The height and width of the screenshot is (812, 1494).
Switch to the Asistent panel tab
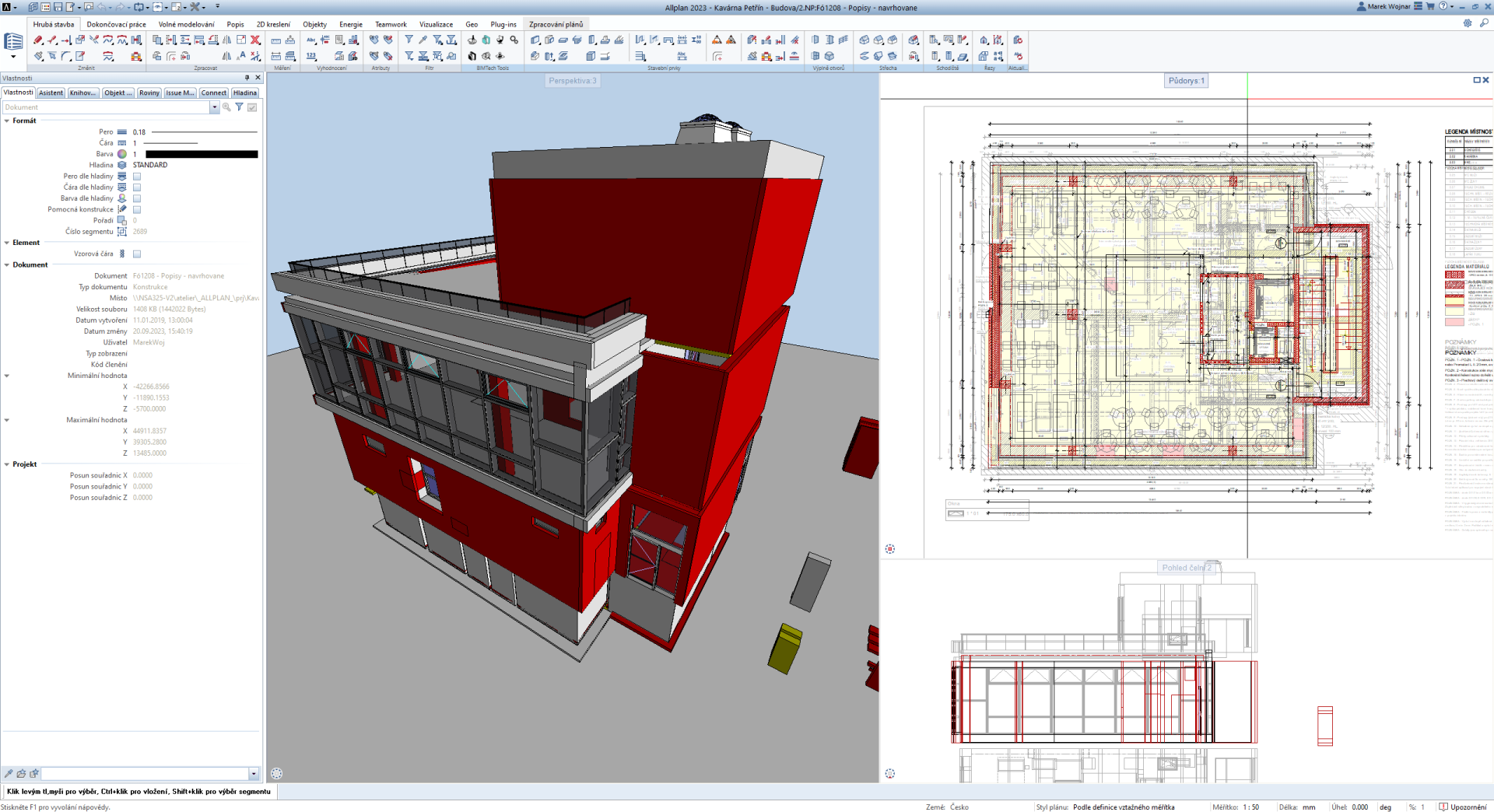click(51, 93)
